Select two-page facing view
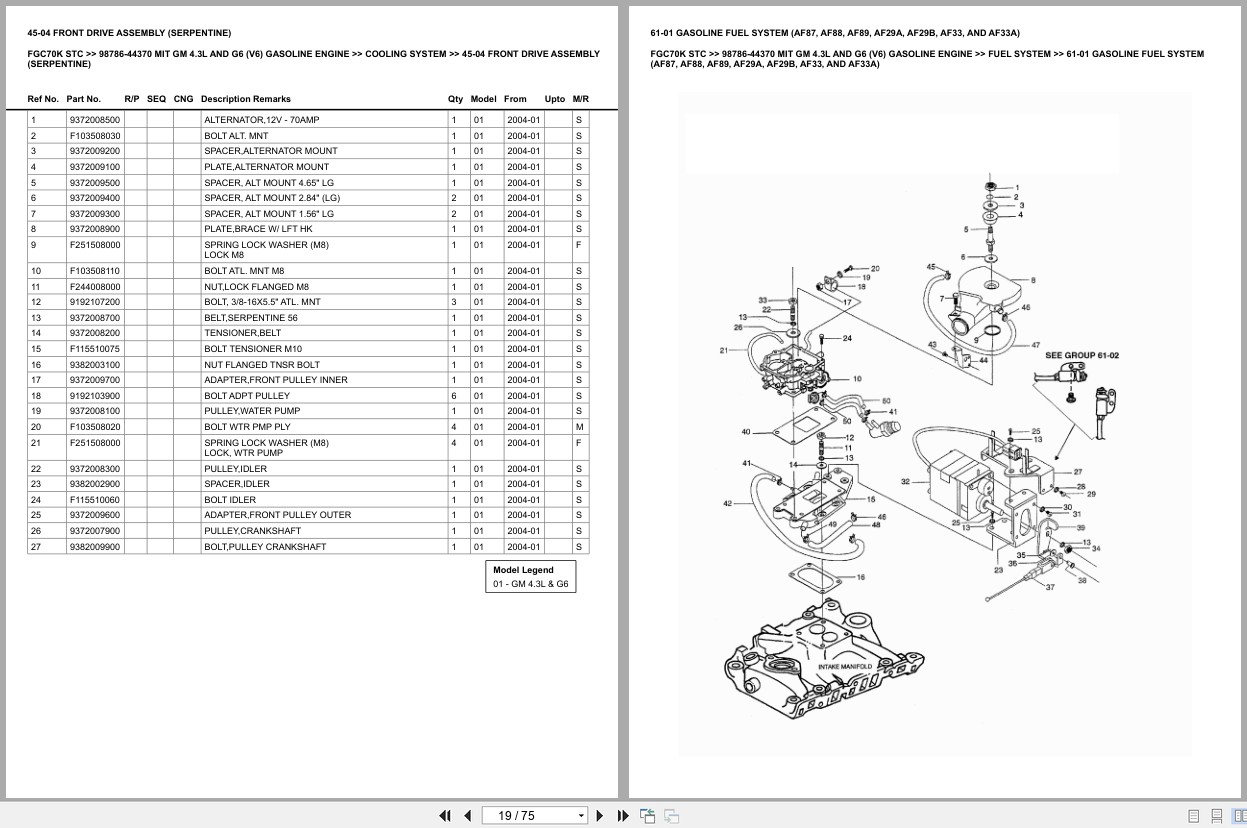 tap(1239, 816)
